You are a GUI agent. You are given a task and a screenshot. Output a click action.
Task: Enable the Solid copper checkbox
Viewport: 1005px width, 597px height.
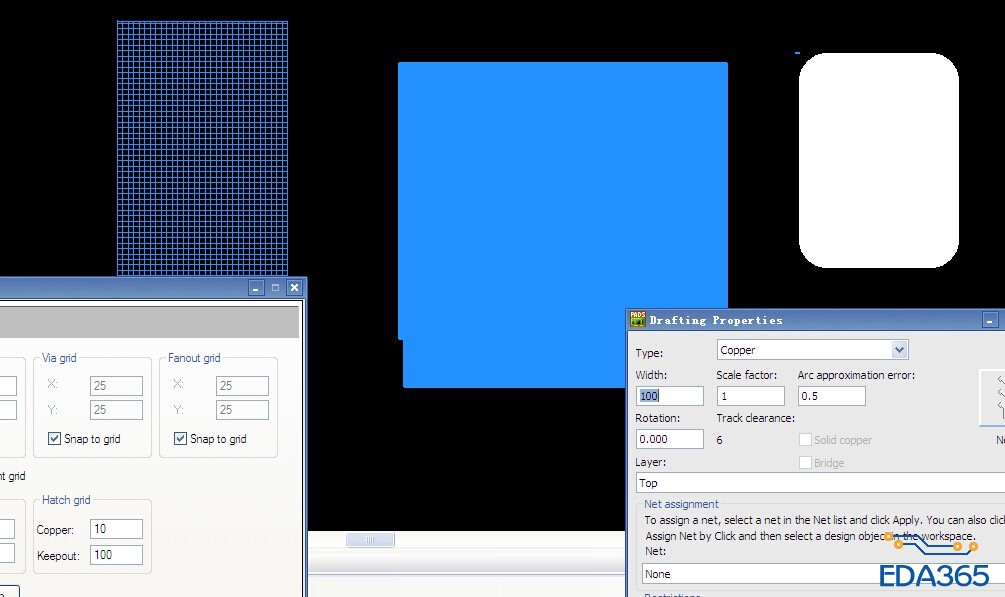805,440
